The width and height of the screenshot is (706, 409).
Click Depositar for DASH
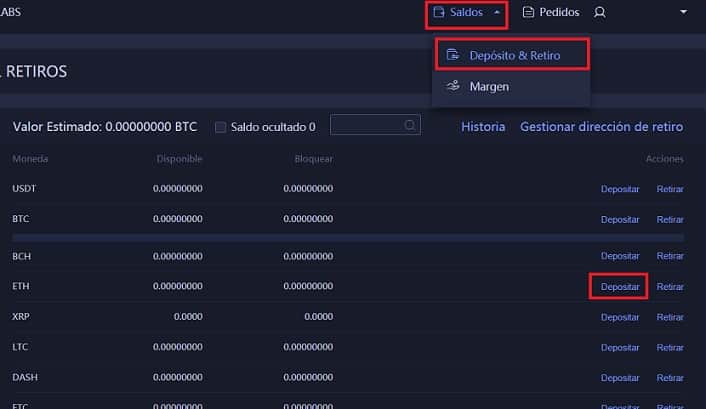pos(620,378)
